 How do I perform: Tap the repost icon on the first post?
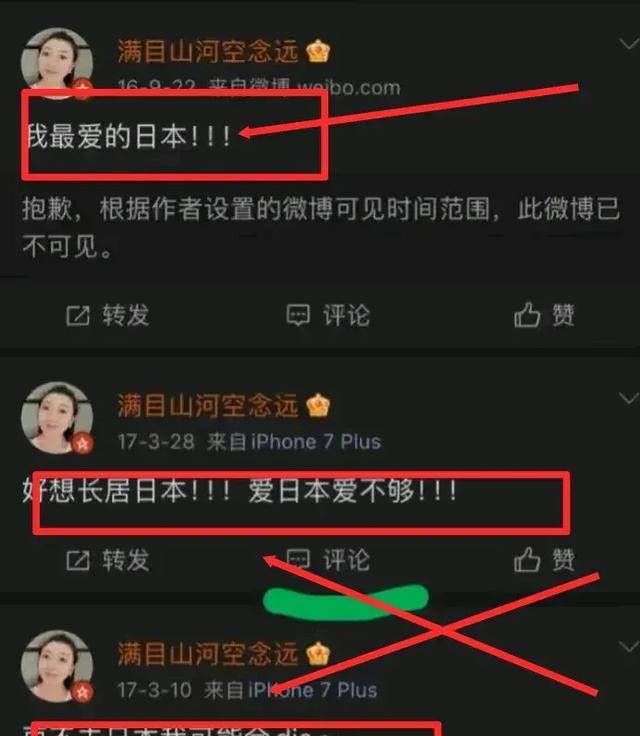point(77,315)
